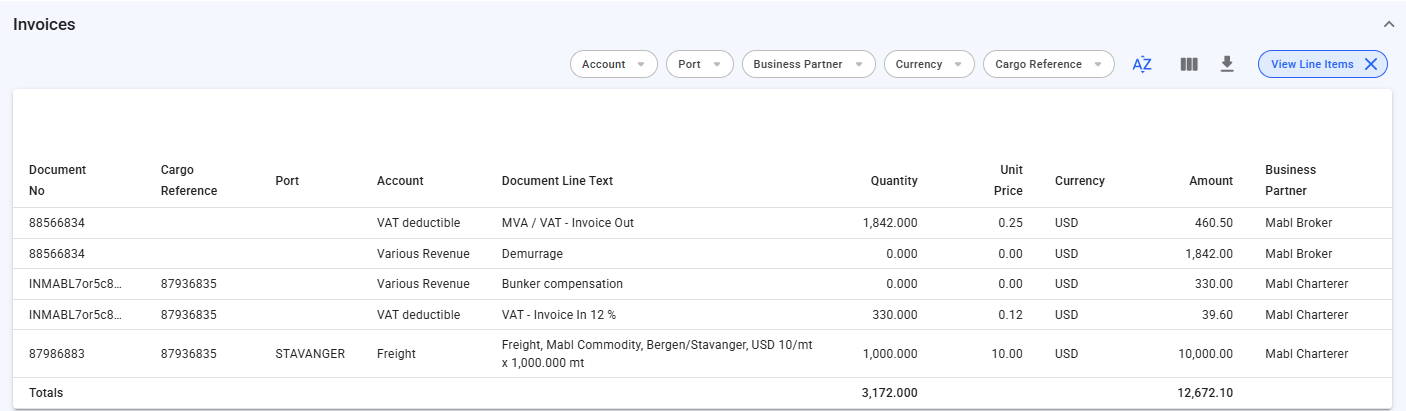Click the Amount column header
Viewport: 1406px width, 411px height.
(1212, 181)
